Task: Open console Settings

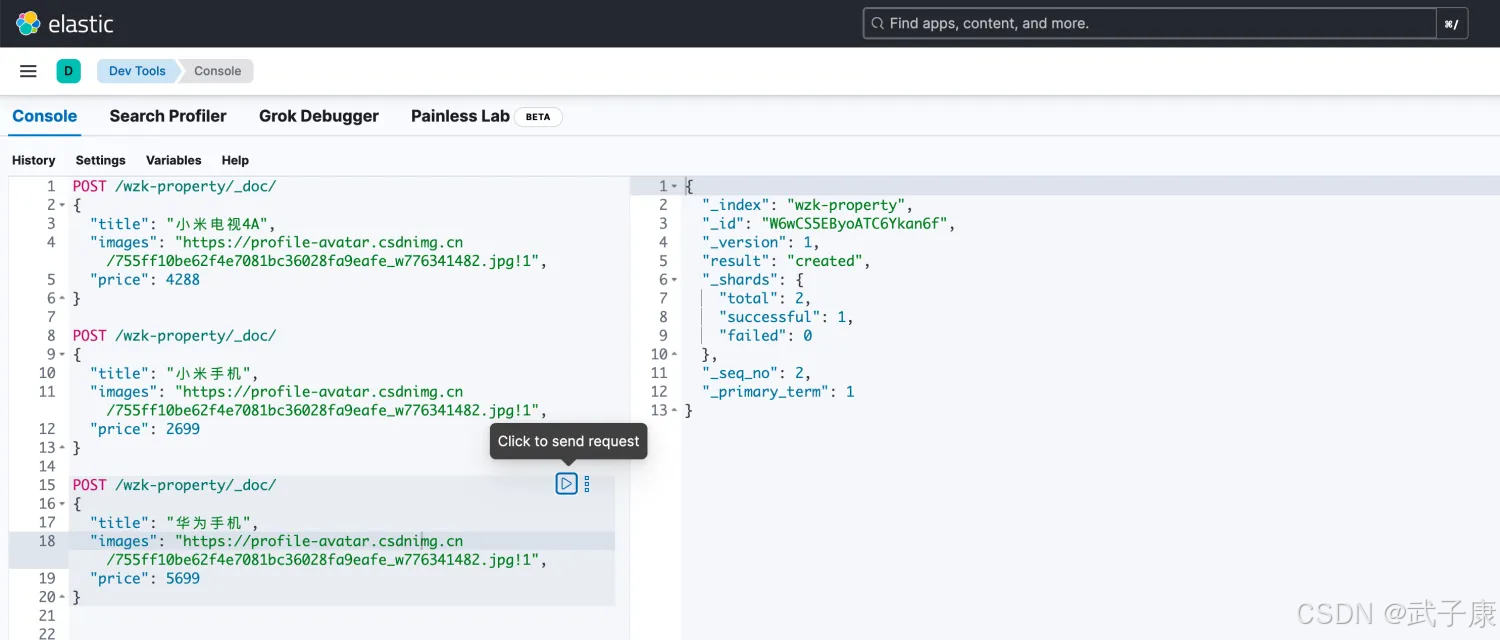Action: [x=100, y=160]
